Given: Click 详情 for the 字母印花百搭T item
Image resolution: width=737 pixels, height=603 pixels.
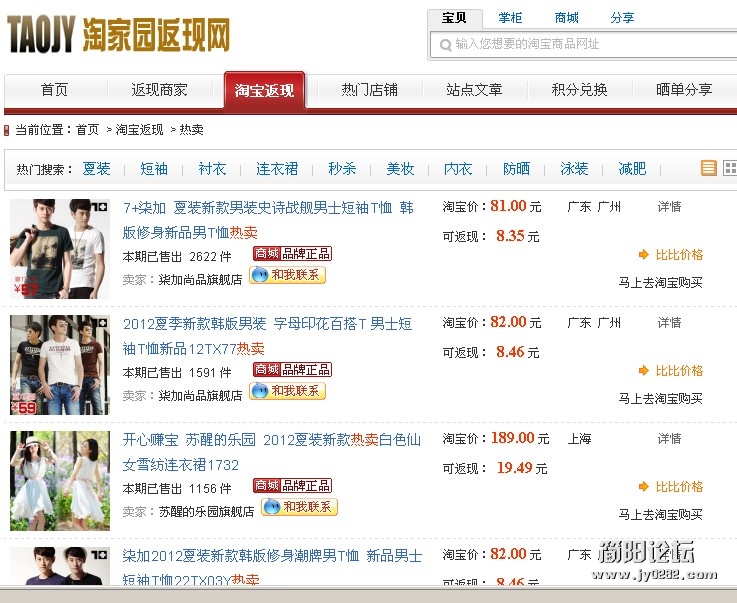Looking at the screenshot, I should pyautogui.click(x=669, y=323).
